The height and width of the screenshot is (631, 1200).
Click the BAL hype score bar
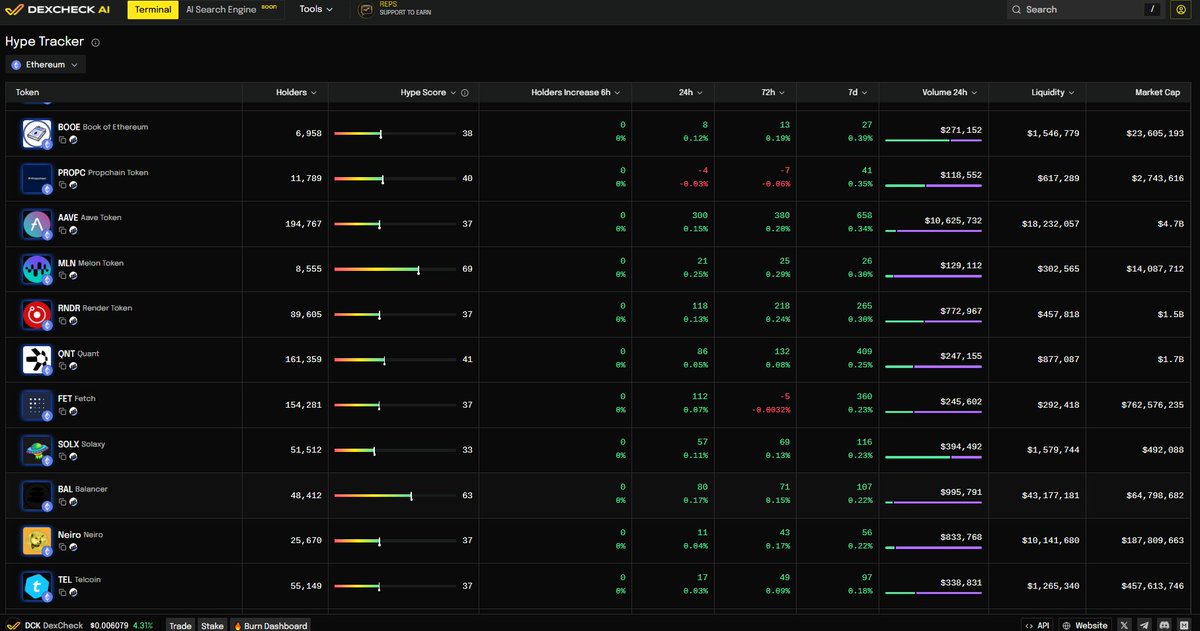[394, 495]
